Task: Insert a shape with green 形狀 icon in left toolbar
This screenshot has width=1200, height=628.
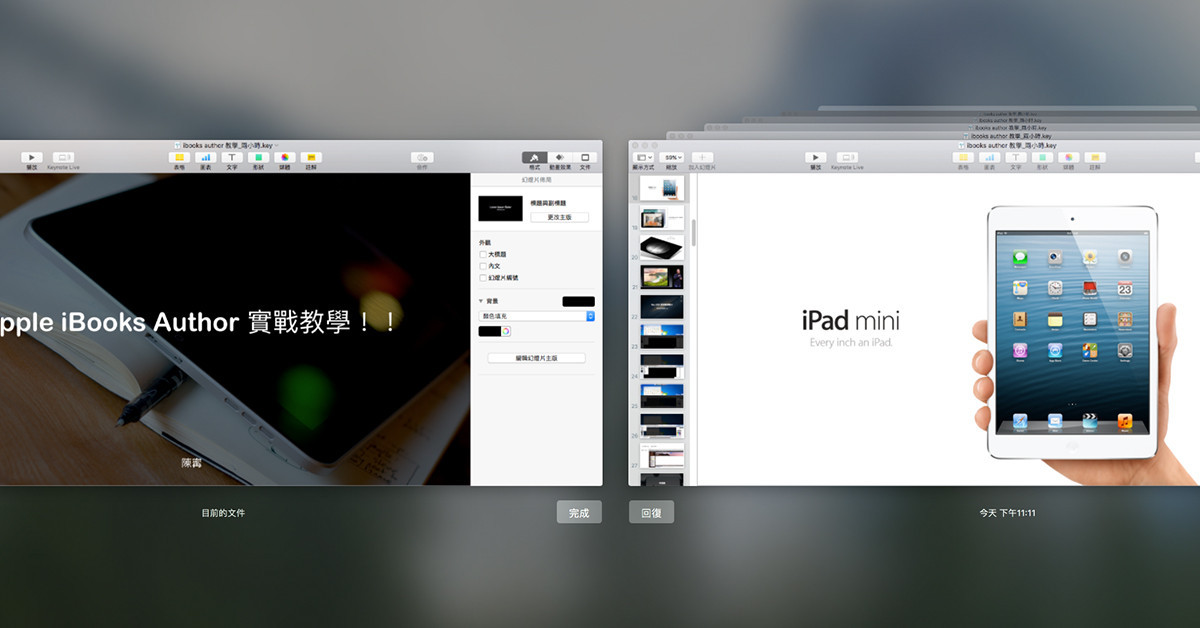Action: (258, 157)
